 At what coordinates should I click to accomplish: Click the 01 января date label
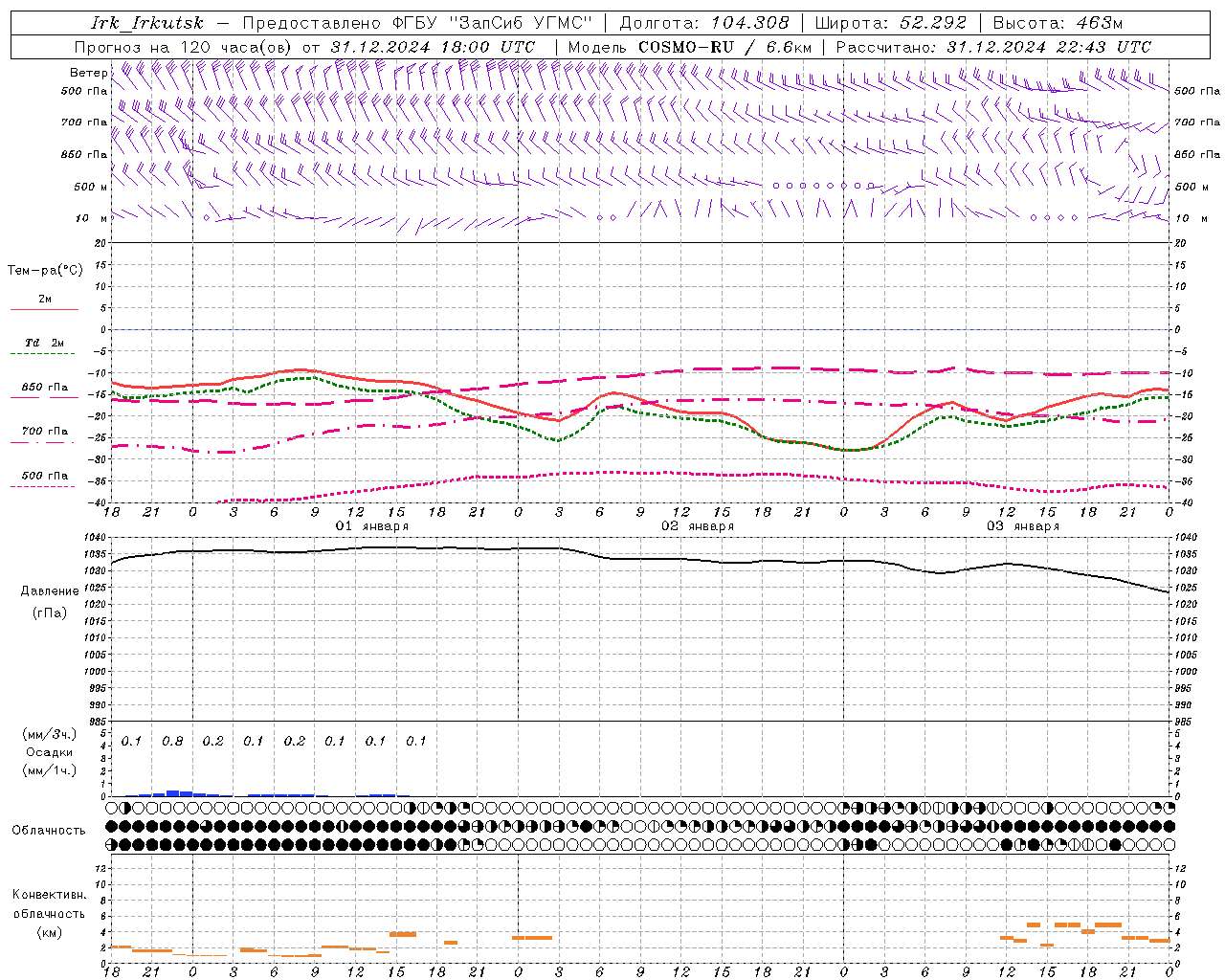coord(372,526)
